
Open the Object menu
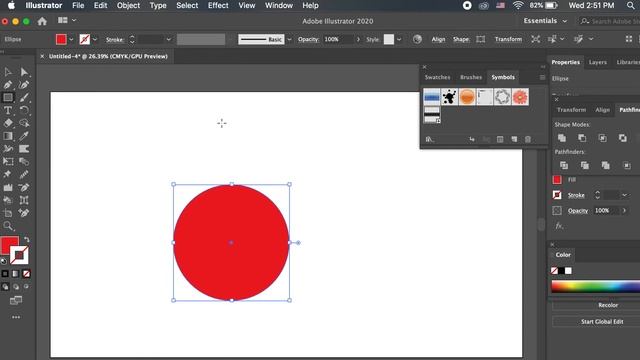pyautogui.click(x=128, y=5)
